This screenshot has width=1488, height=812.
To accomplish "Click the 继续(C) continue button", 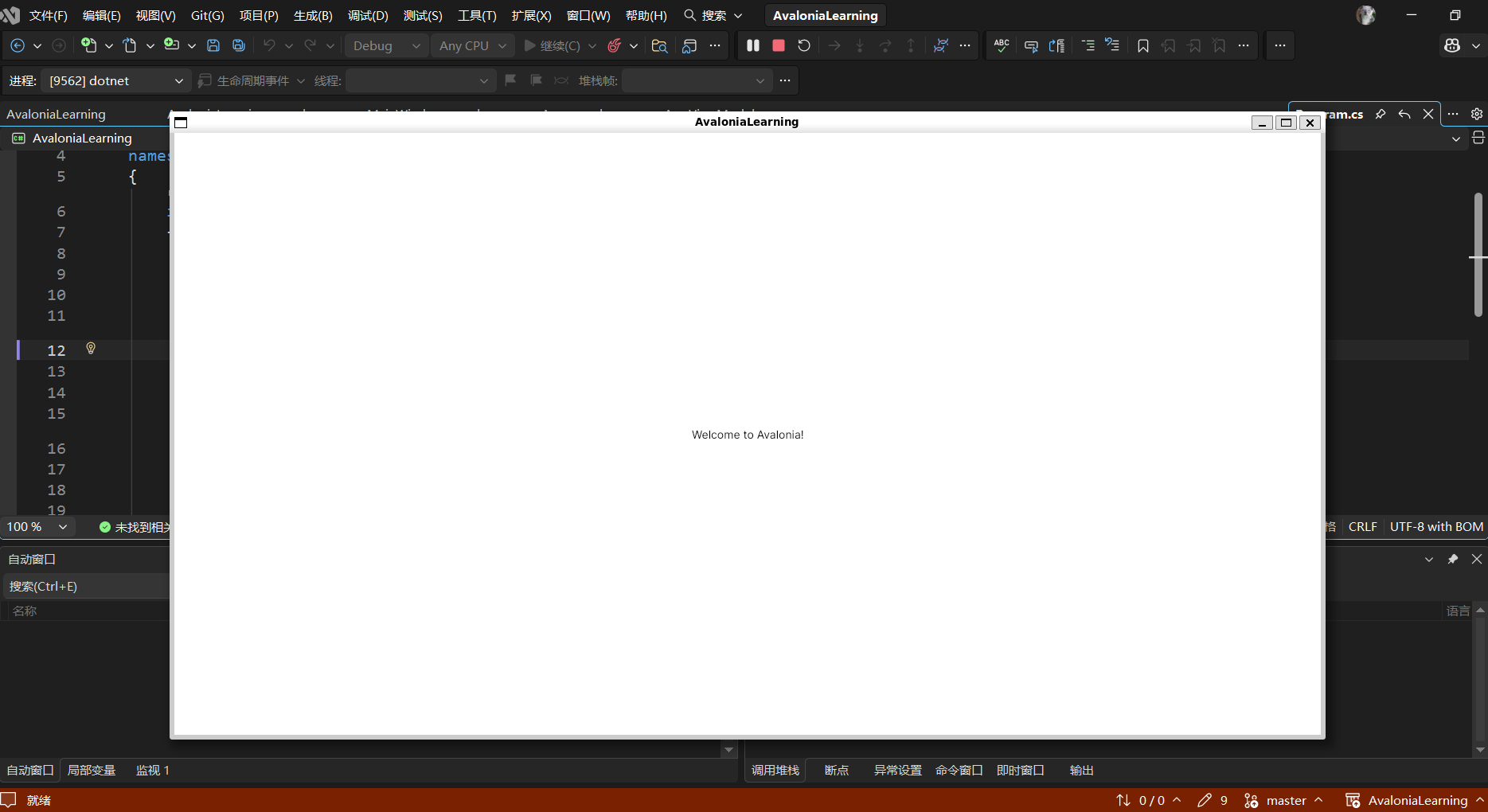I will click(552, 45).
